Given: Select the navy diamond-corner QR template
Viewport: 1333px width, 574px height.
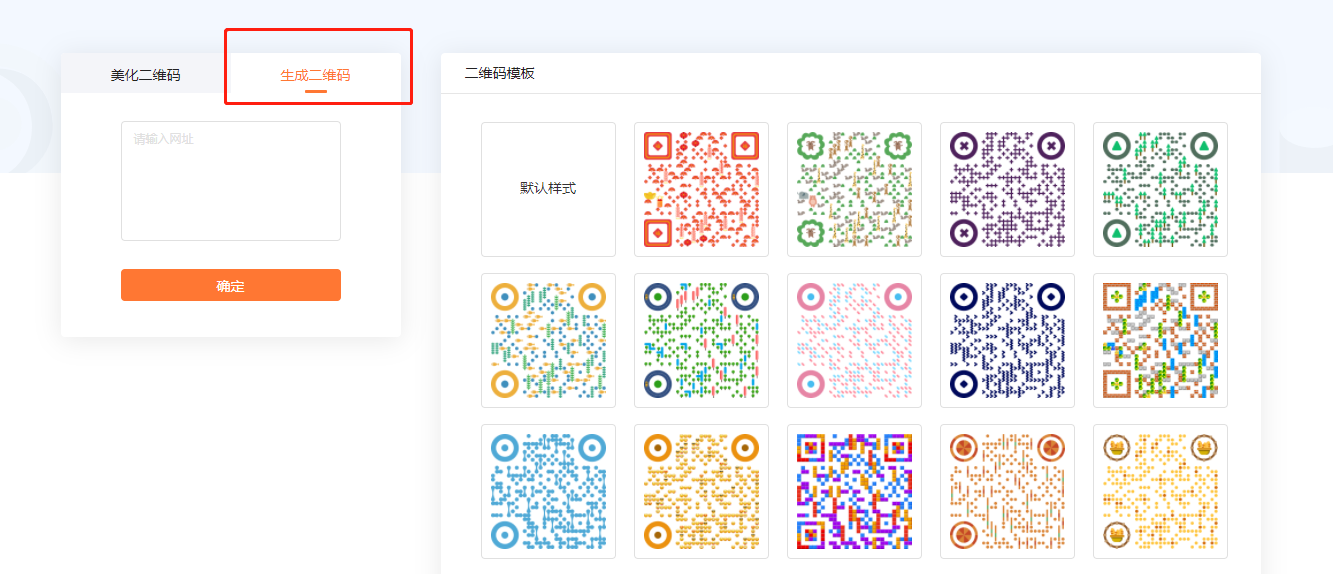Looking at the screenshot, I should (x=1007, y=340).
